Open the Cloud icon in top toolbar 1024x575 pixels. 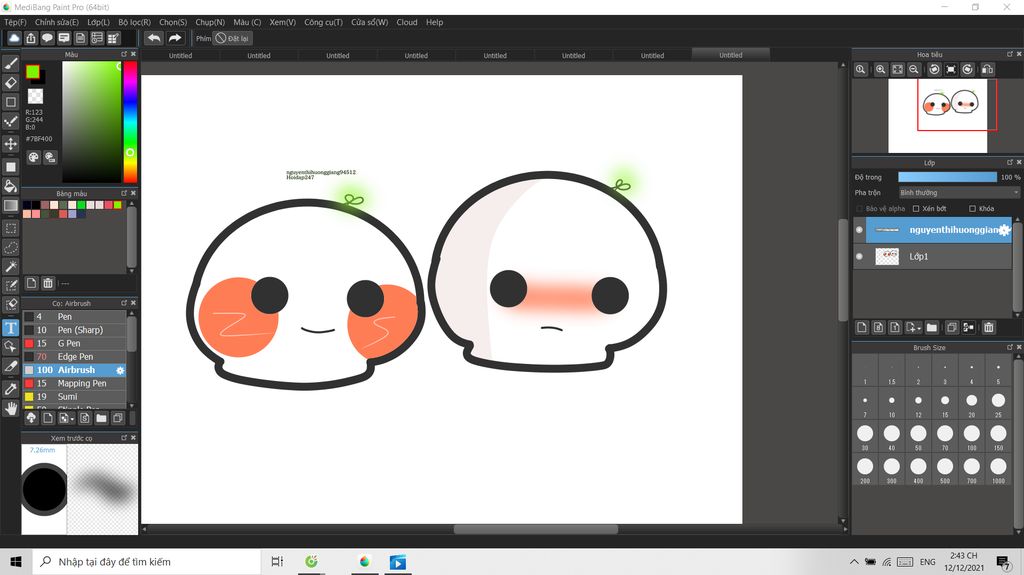[14, 38]
